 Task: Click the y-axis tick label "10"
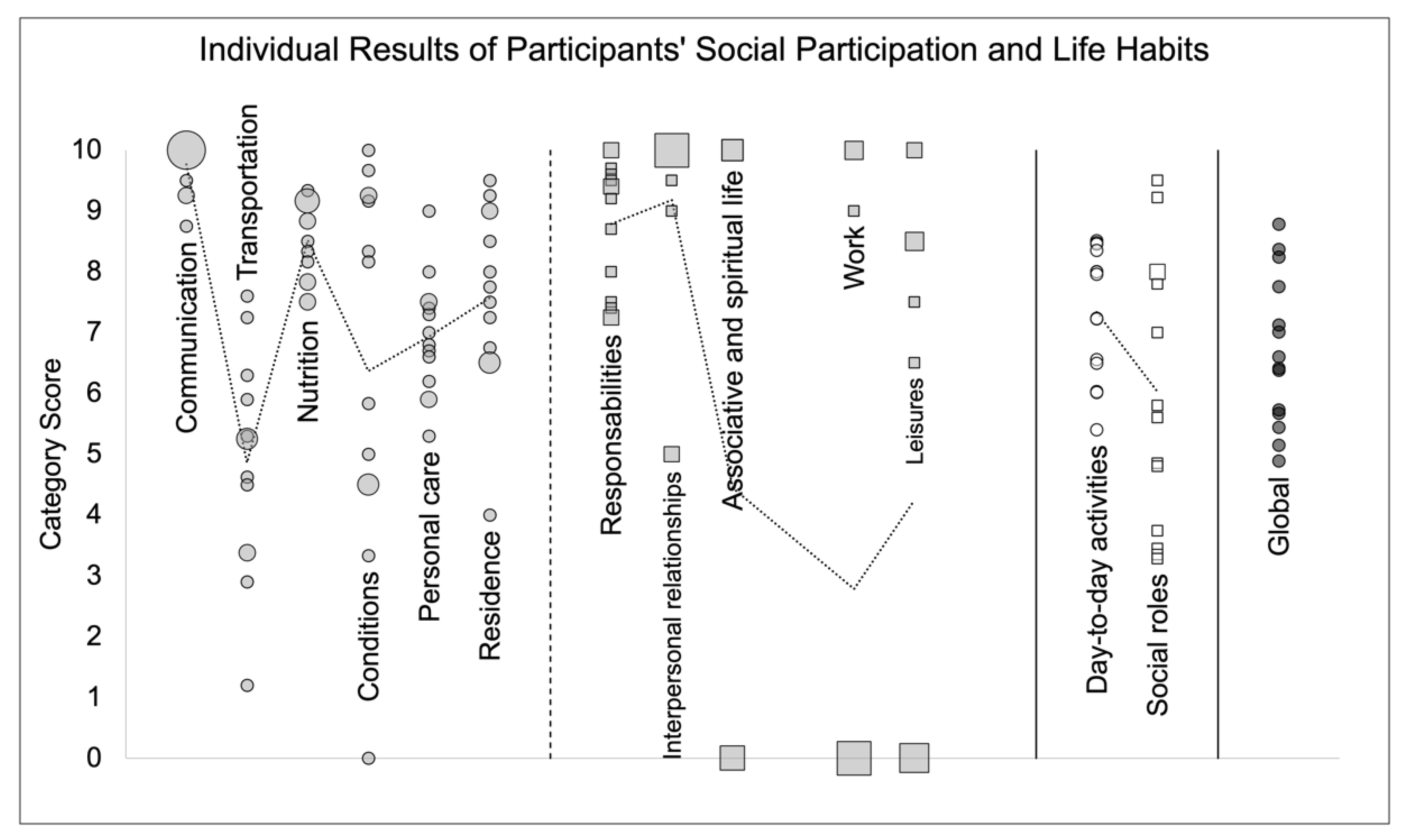coord(86,151)
